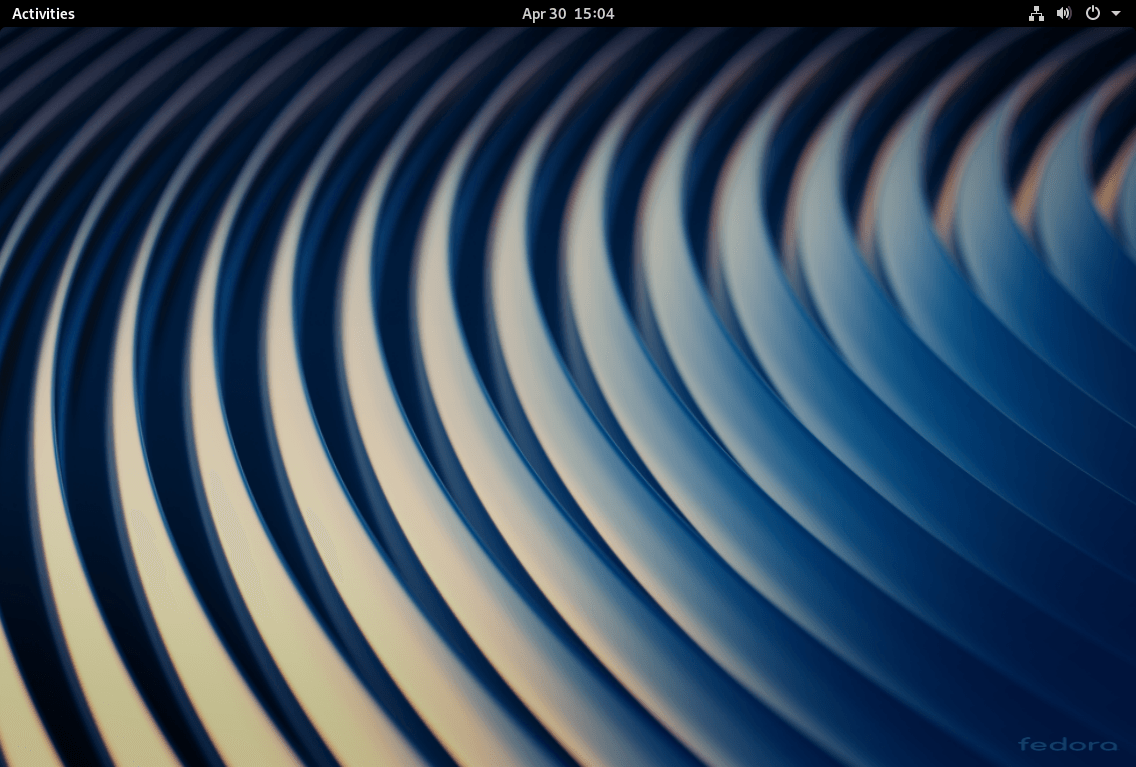Open the clock and calendar menu

coord(568,14)
